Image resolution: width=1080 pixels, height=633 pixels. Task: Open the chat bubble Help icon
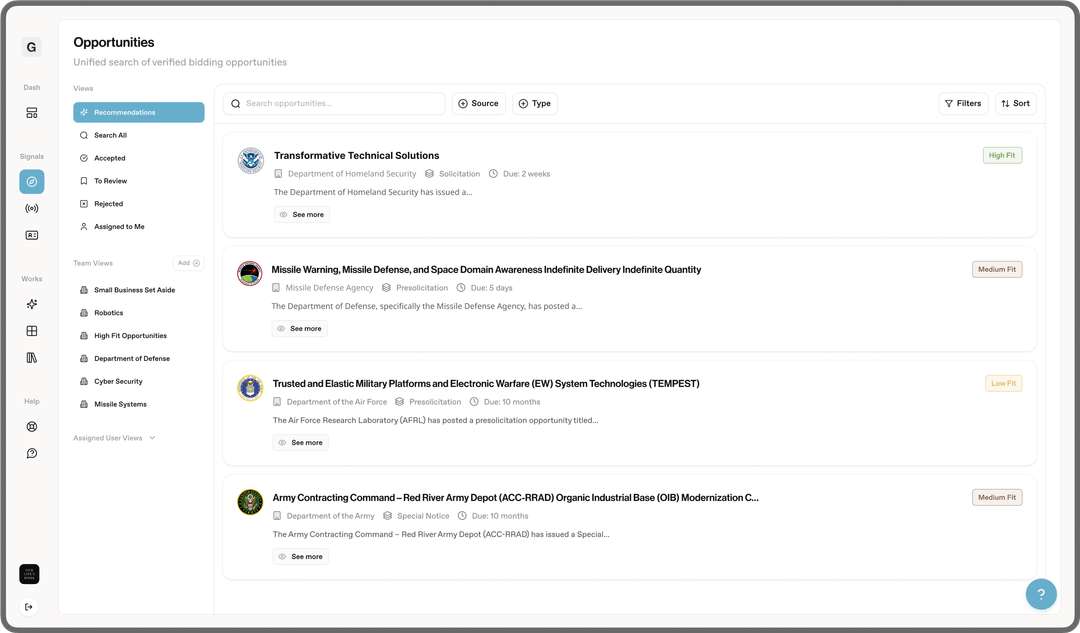pyautogui.click(x=31, y=453)
